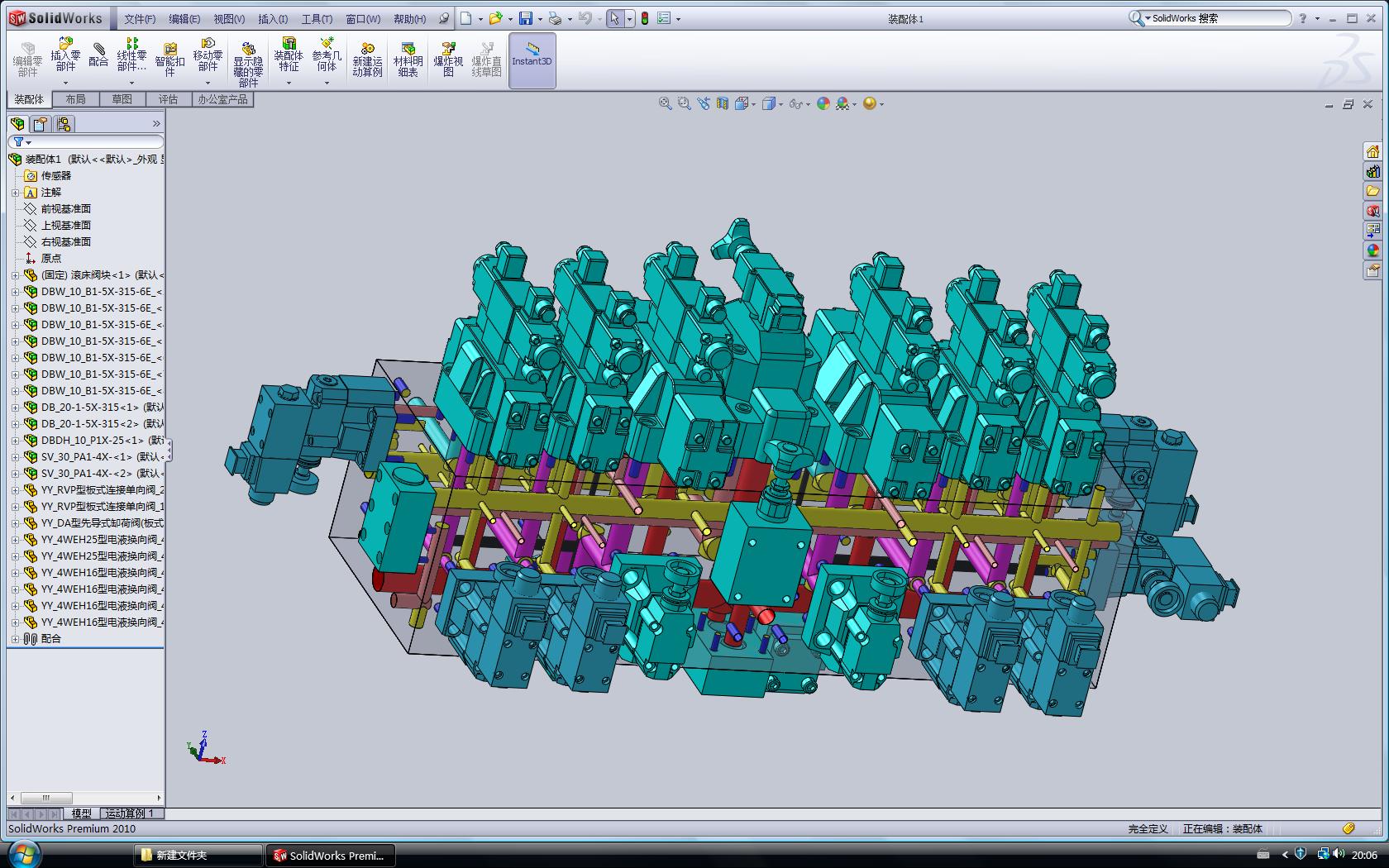Screen dimensions: 1389x868
Task: Switch to PropertyManager tab icon
Action: (40, 124)
